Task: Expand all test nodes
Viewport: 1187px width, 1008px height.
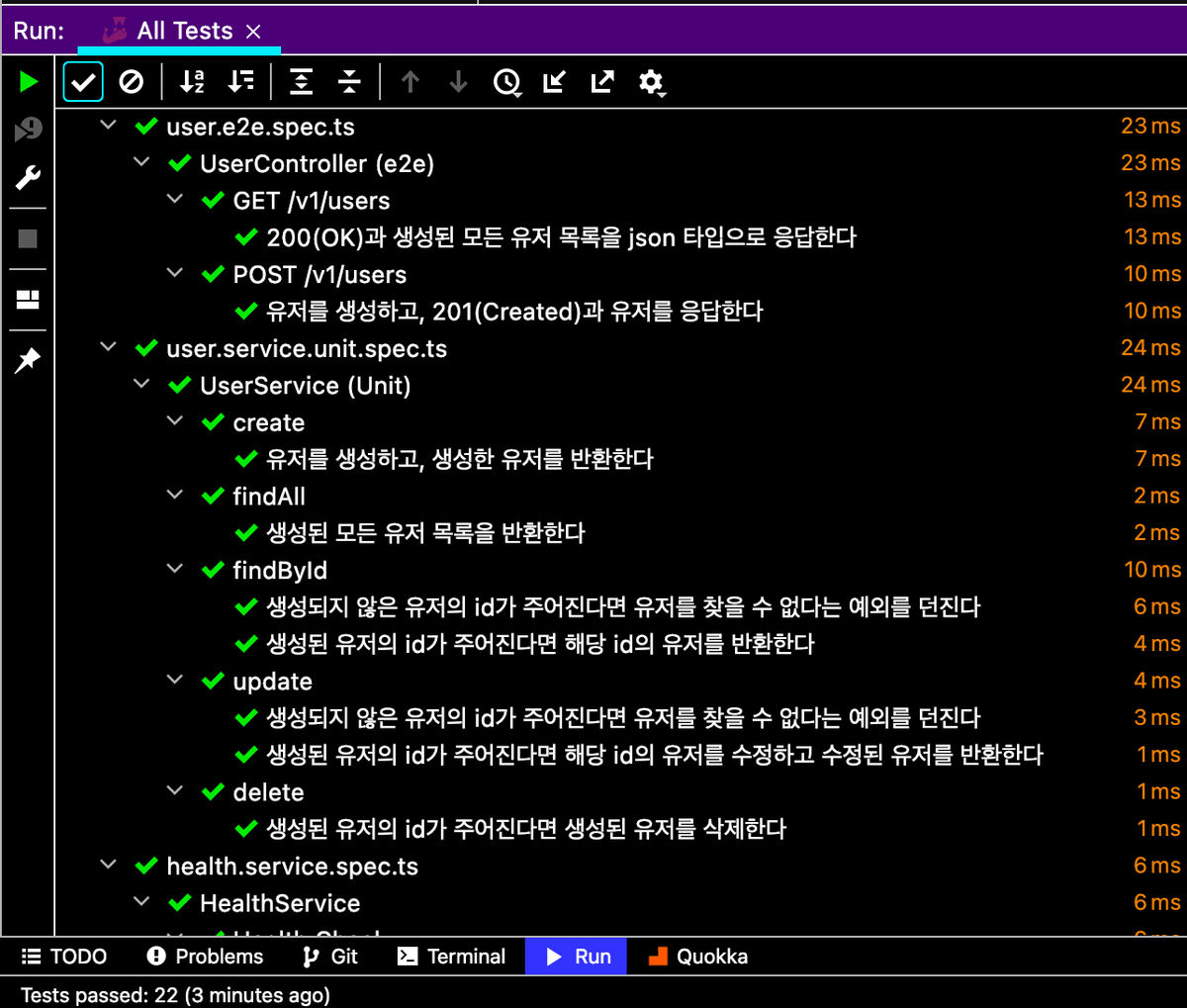Action: pos(301,81)
